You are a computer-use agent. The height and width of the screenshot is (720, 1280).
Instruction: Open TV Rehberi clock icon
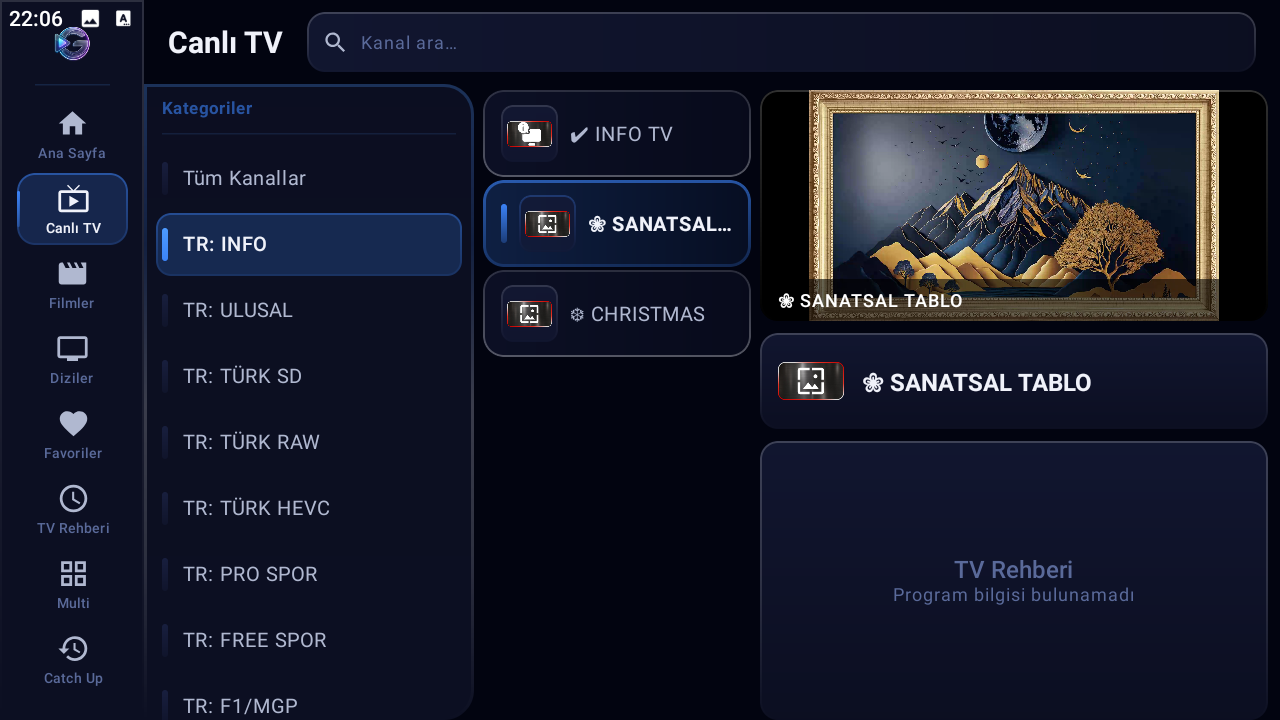pos(72,499)
